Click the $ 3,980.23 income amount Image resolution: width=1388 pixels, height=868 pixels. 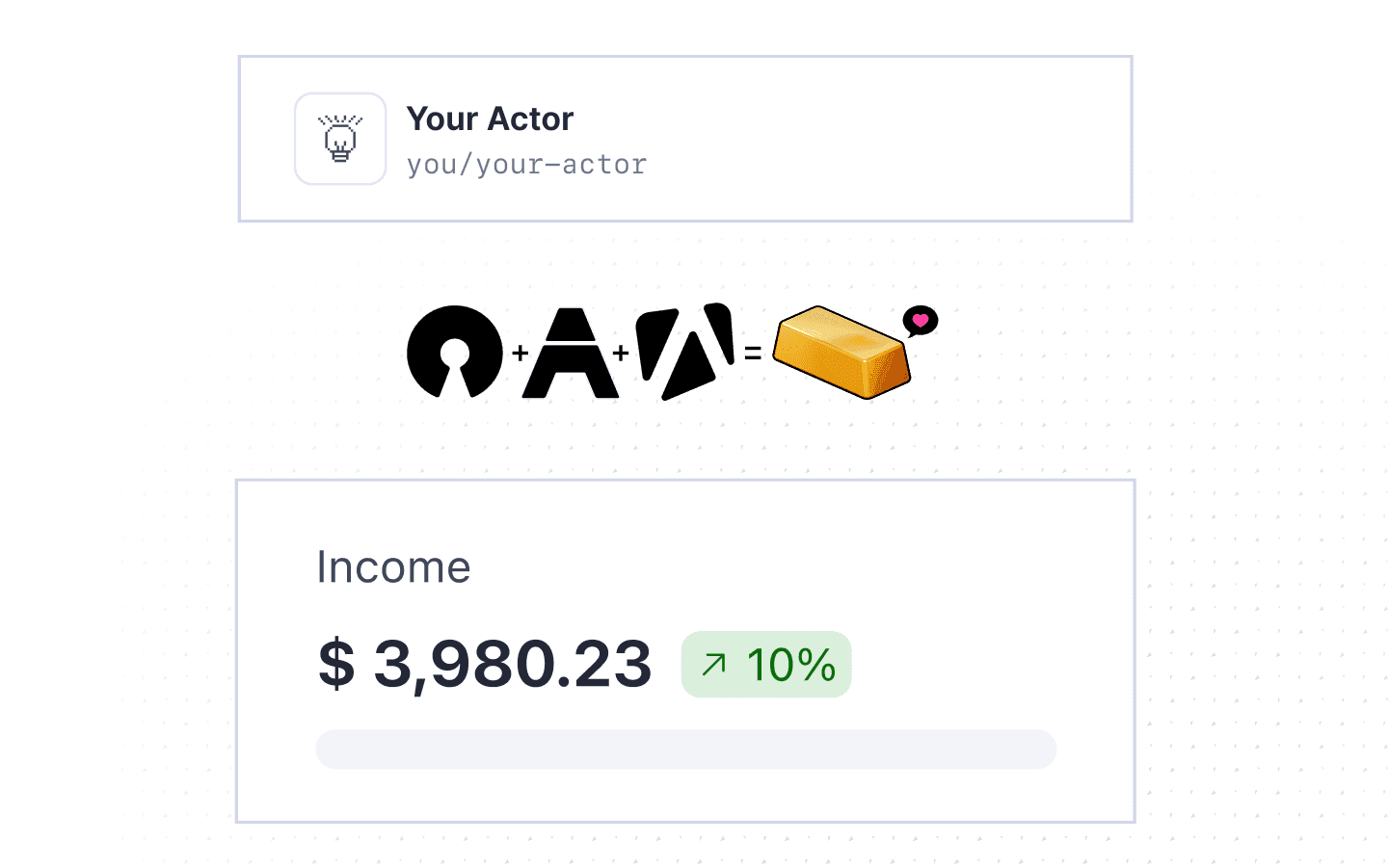[485, 664]
